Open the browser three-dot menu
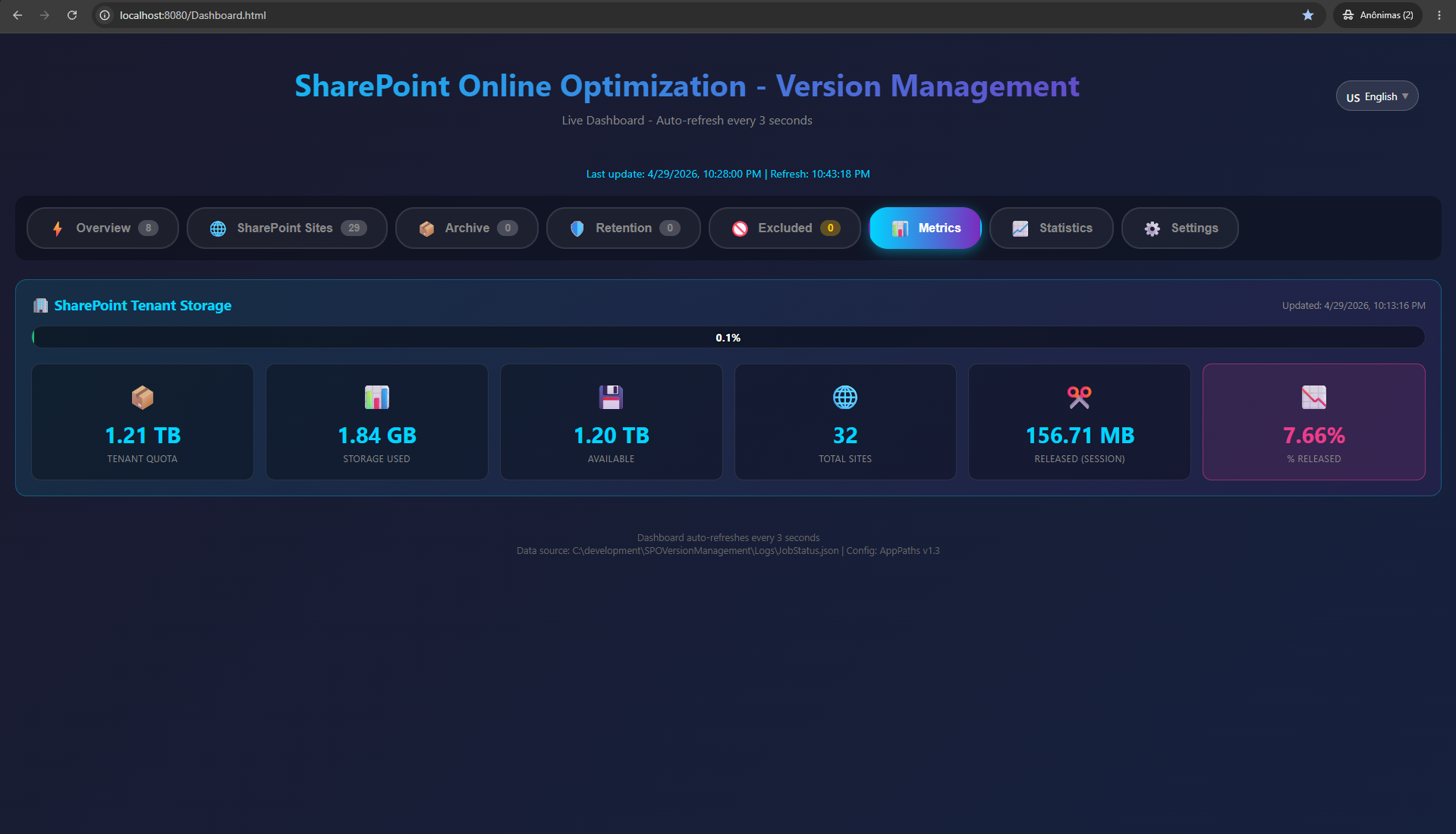Image resolution: width=1456 pixels, height=834 pixels. pyautogui.click(x=1439, y=15)
